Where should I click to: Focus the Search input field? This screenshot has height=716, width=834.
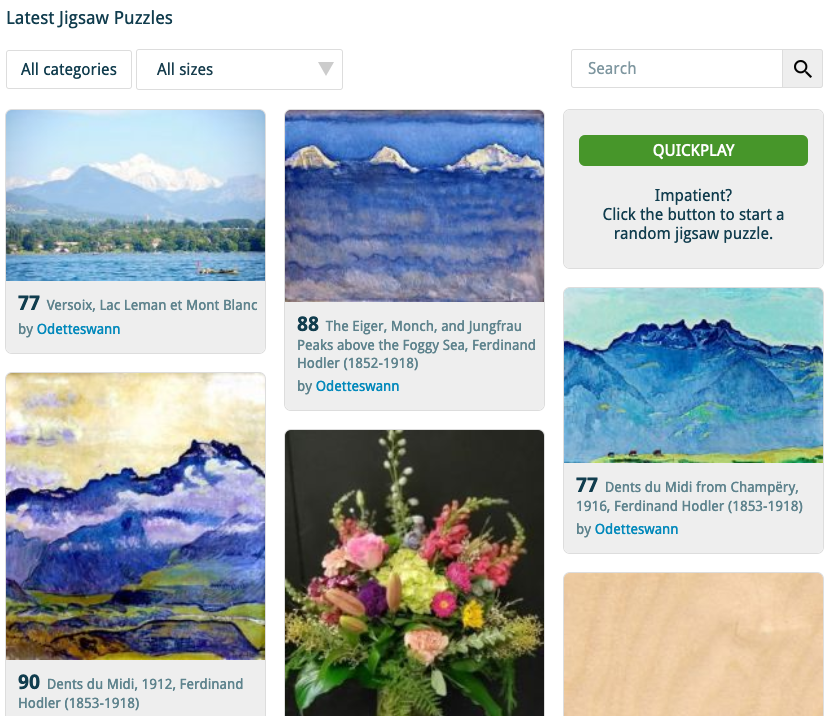(x=677, y=69)
